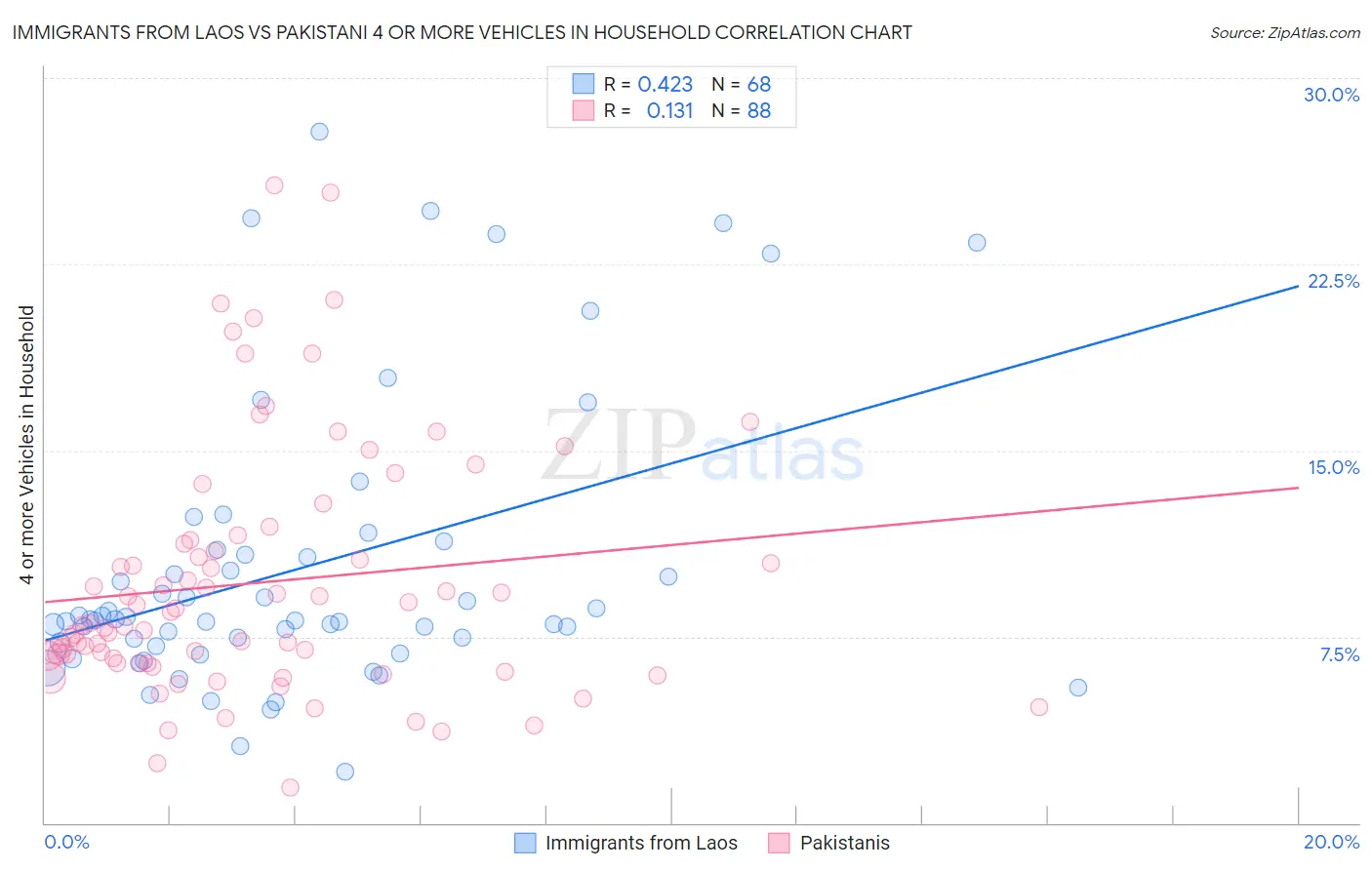Click the 22.5% y-axis label
1372x870 pixels.
1333,281
